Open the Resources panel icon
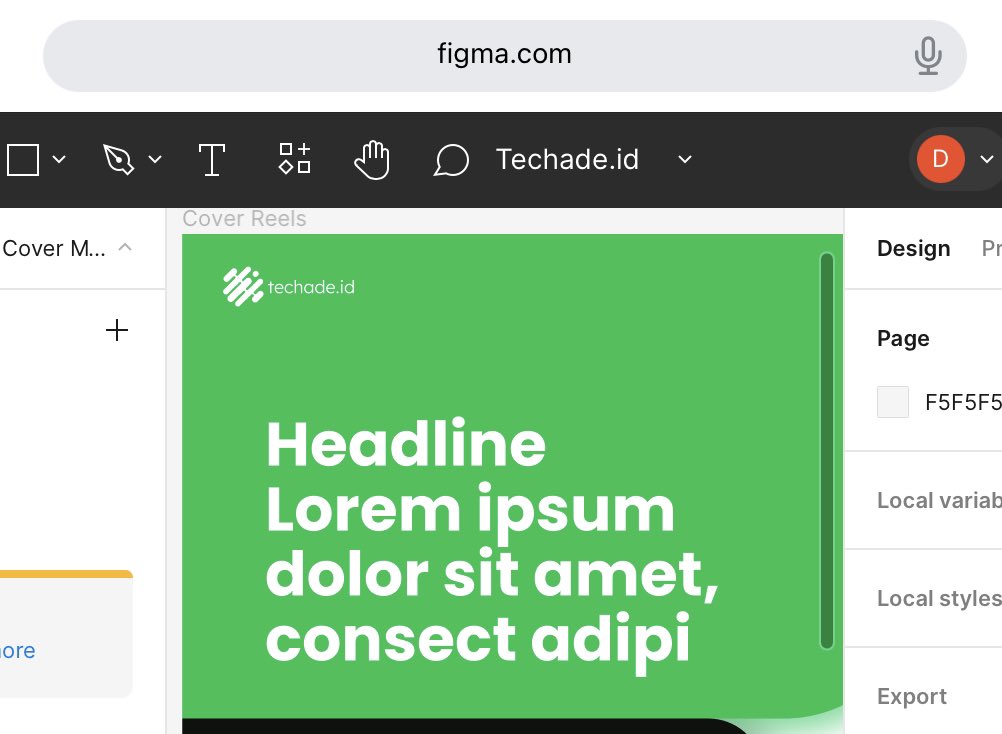This screenshot has width=1002, height=734. 293,158
